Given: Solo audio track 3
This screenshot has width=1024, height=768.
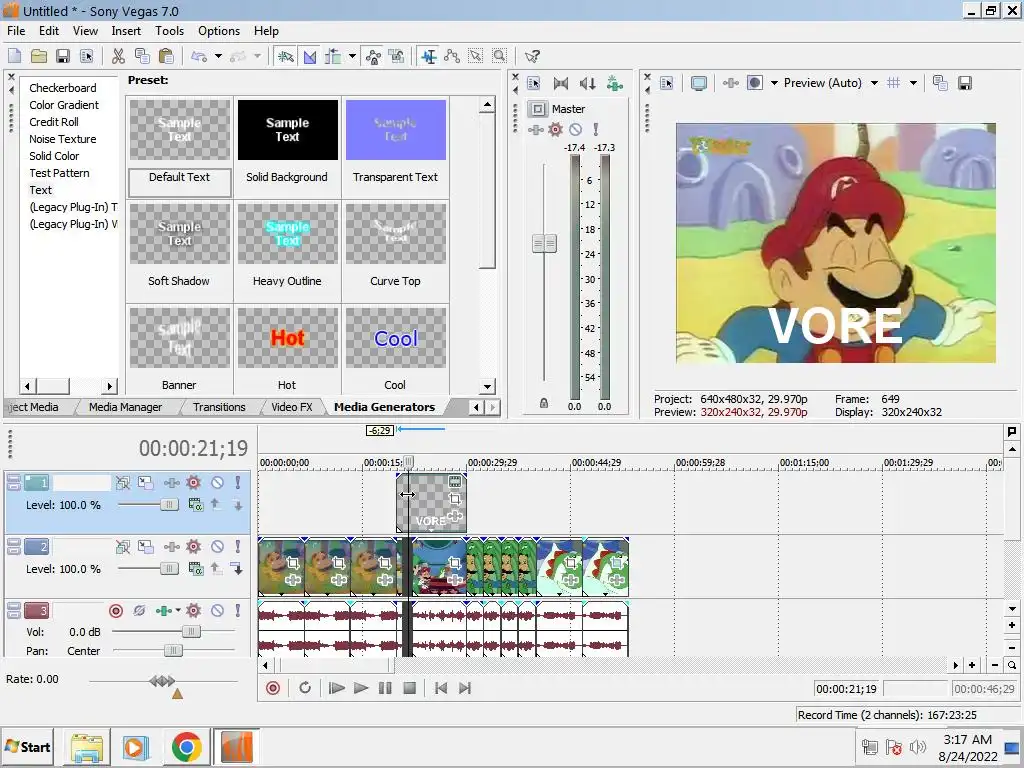Looking at the screenshot, I should tap(238, 611).
